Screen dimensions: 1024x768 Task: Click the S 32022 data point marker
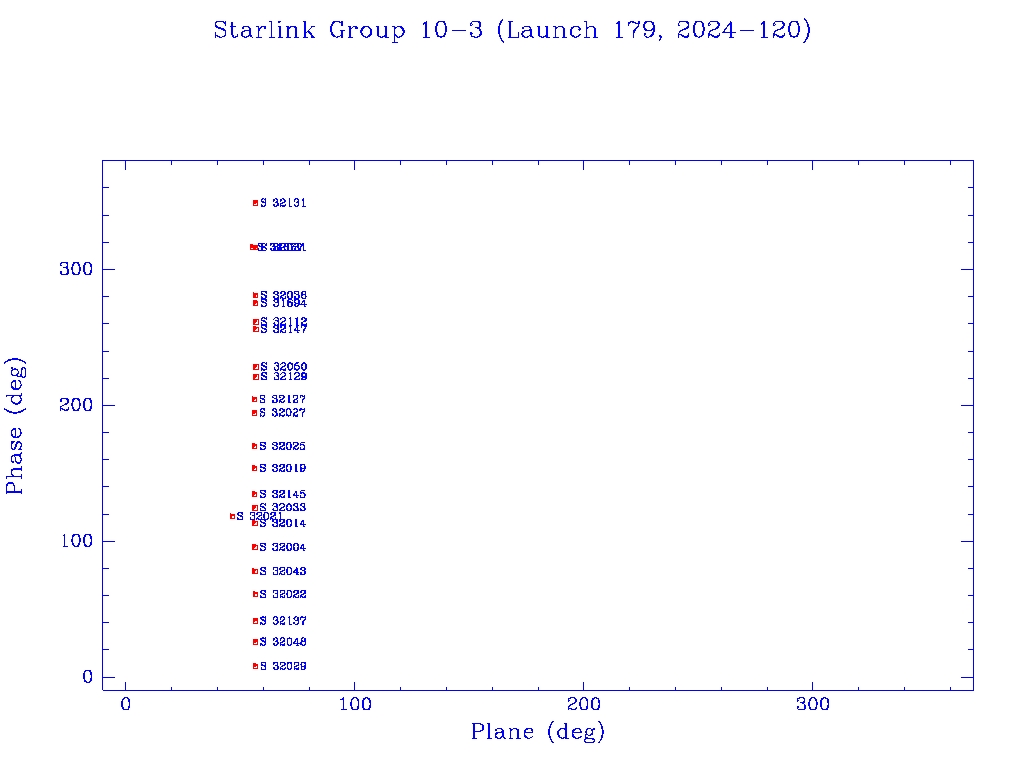[x=255, y=594]
